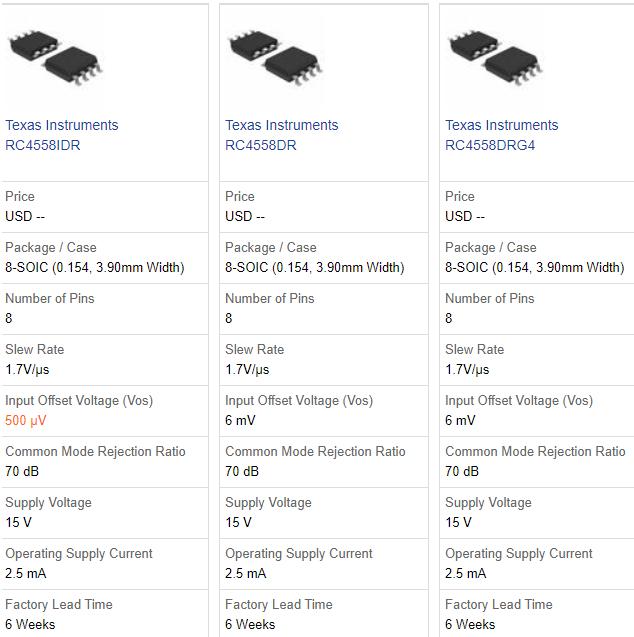Open the RC4558IDR part number link
Image resolution: width=634 pixels, height=637 pixels.
click(x=43, y=145)
